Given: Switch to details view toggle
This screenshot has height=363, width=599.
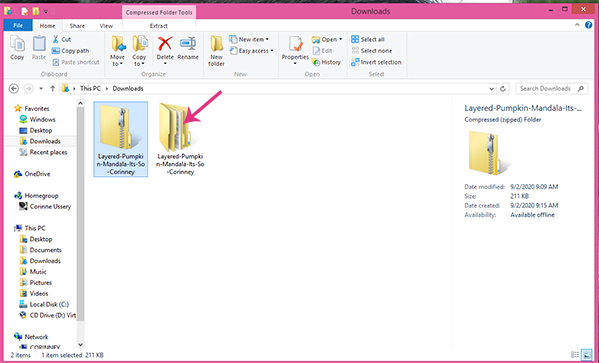Looking at the screenshot, I should (x=575, y=355).
